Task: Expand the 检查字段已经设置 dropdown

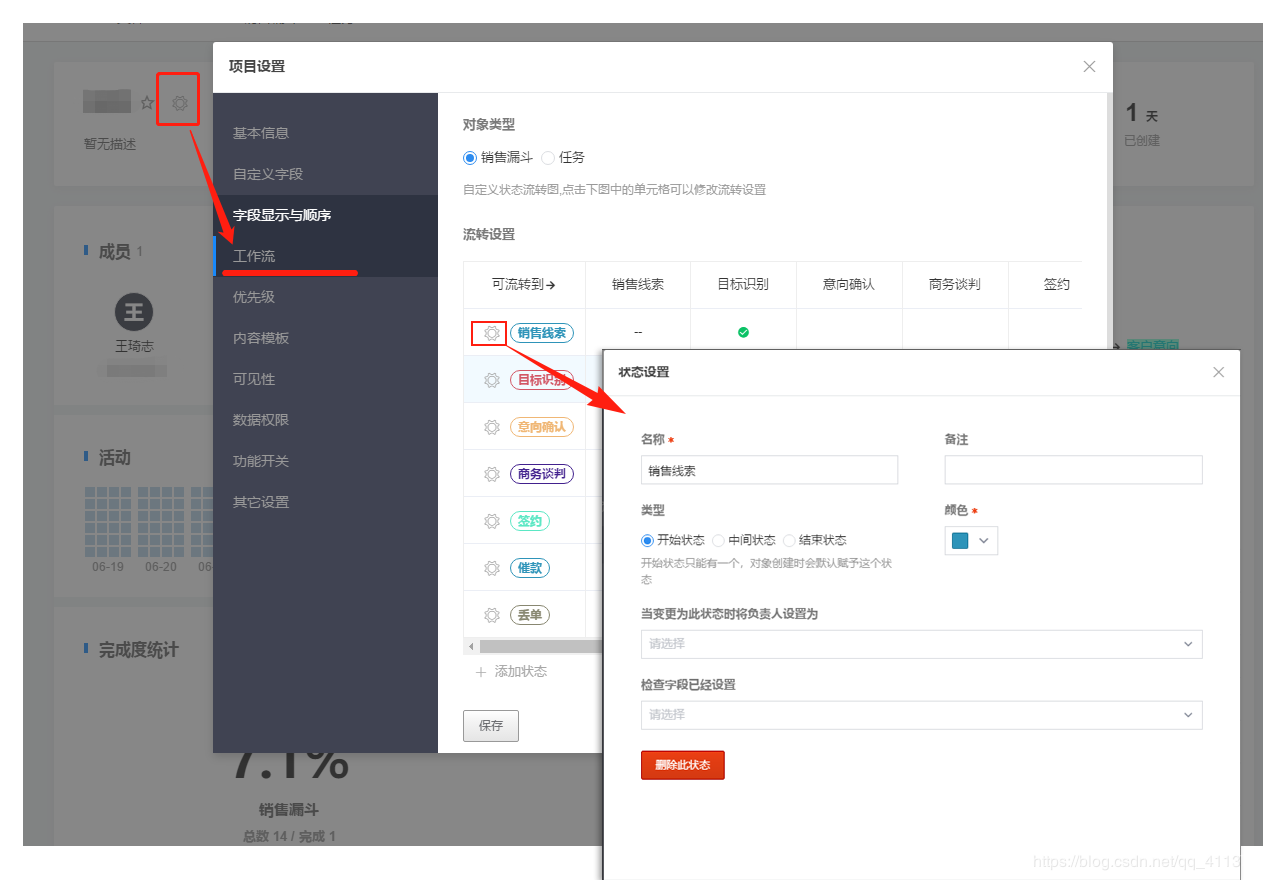Action: tap(921, 715)
